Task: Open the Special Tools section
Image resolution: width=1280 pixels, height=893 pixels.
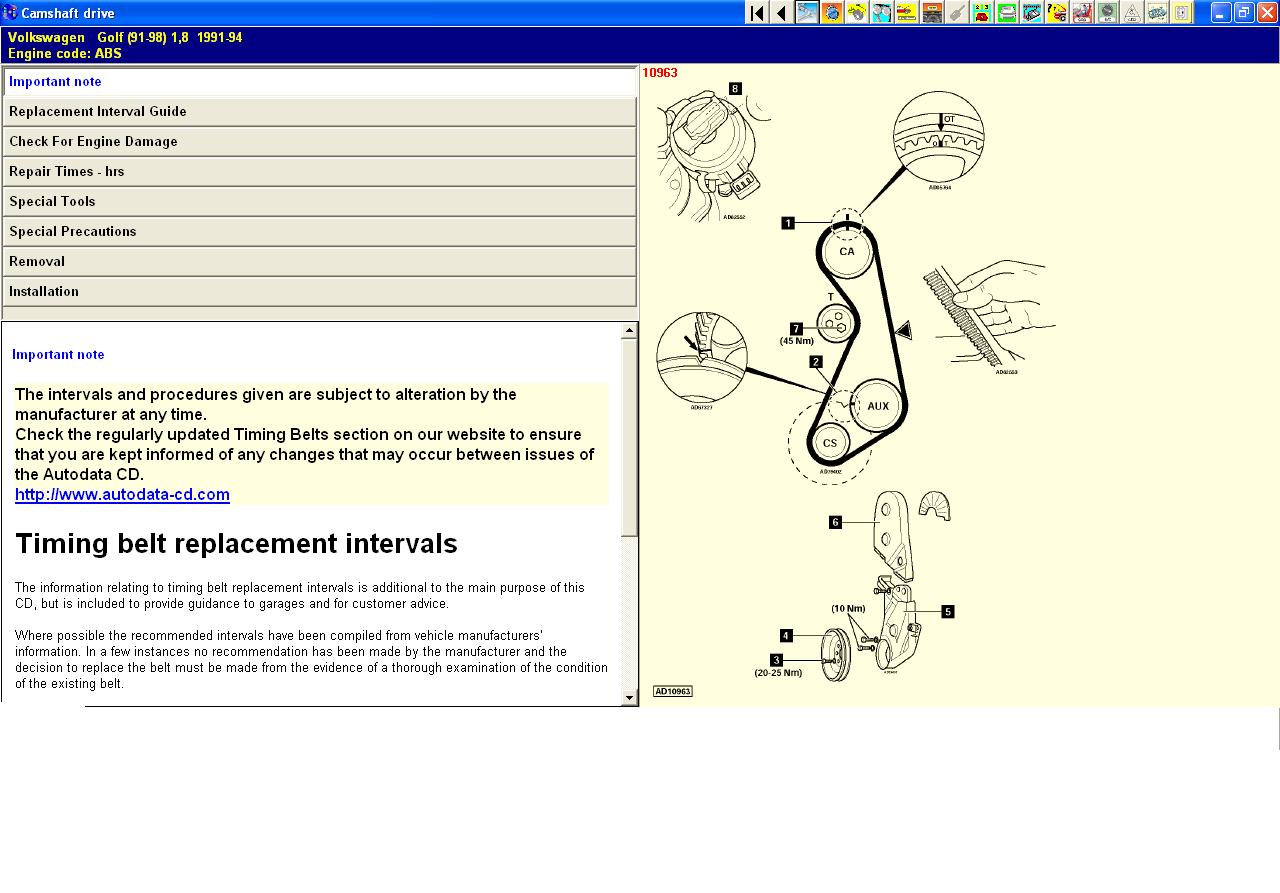Action: tap(319, 202)
